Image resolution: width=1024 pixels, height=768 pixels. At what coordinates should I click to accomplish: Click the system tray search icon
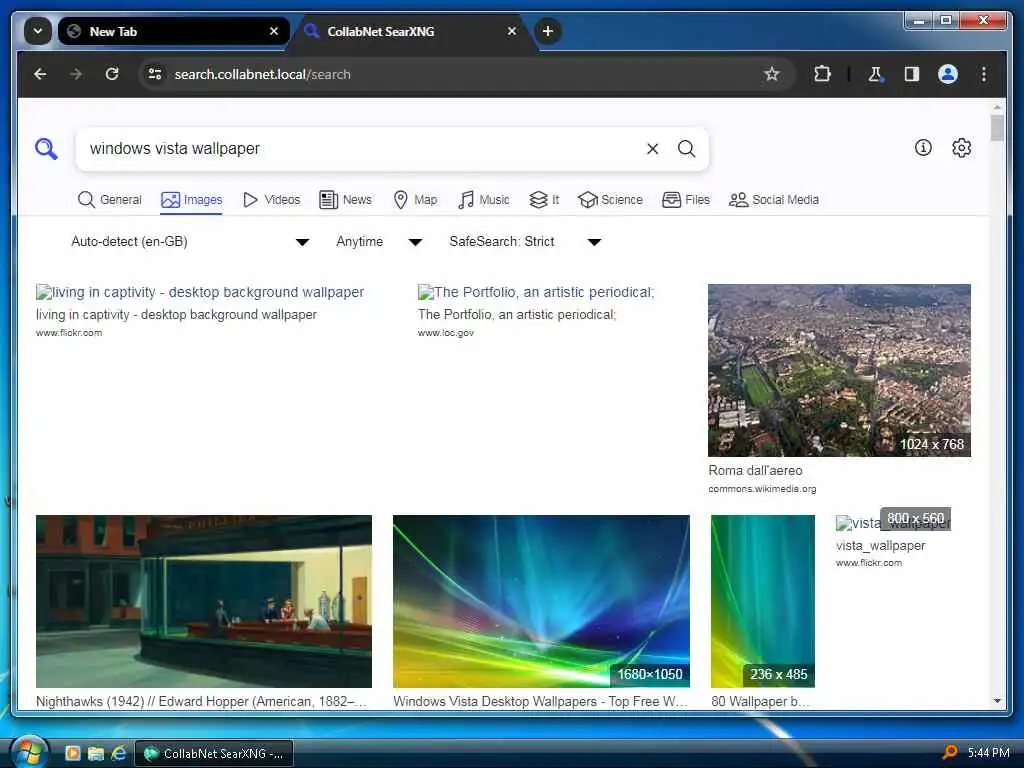[950, 753]
